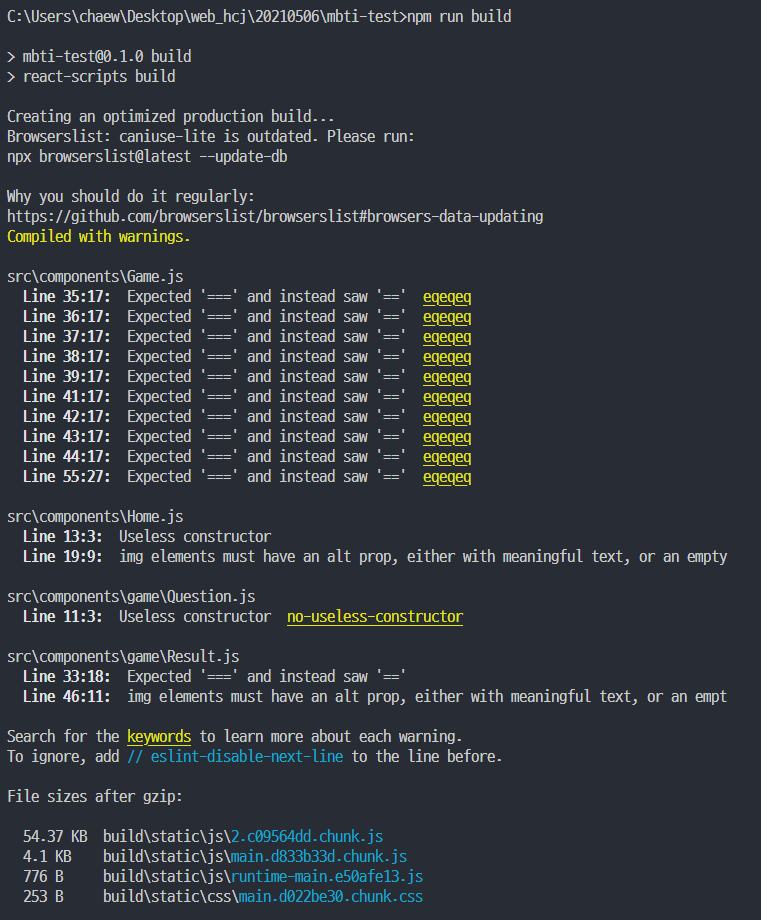
Task: Click the src\components\Home.js path
Action: click(95, 516)
